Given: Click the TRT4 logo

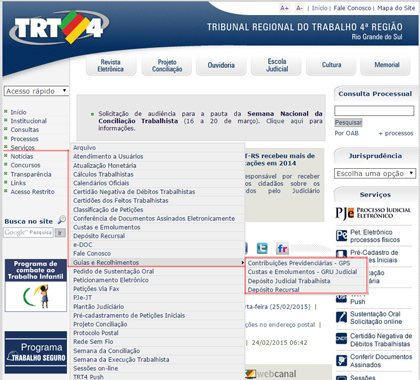Looking at the screenshot, I should pyautogui.click(x=59, y=27).
